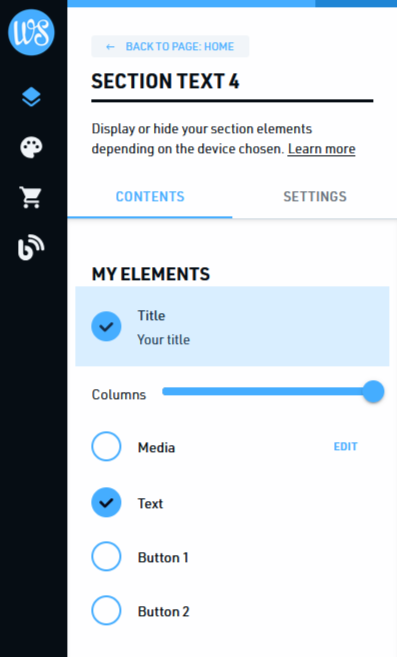
Task: Click the WS logo icon
Action: (31, 32)
